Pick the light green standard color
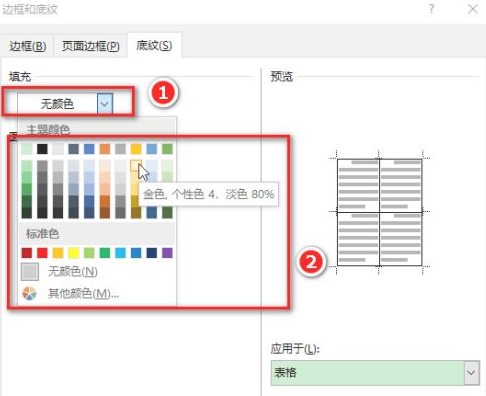486x396 pixels. tap(89, 253)
